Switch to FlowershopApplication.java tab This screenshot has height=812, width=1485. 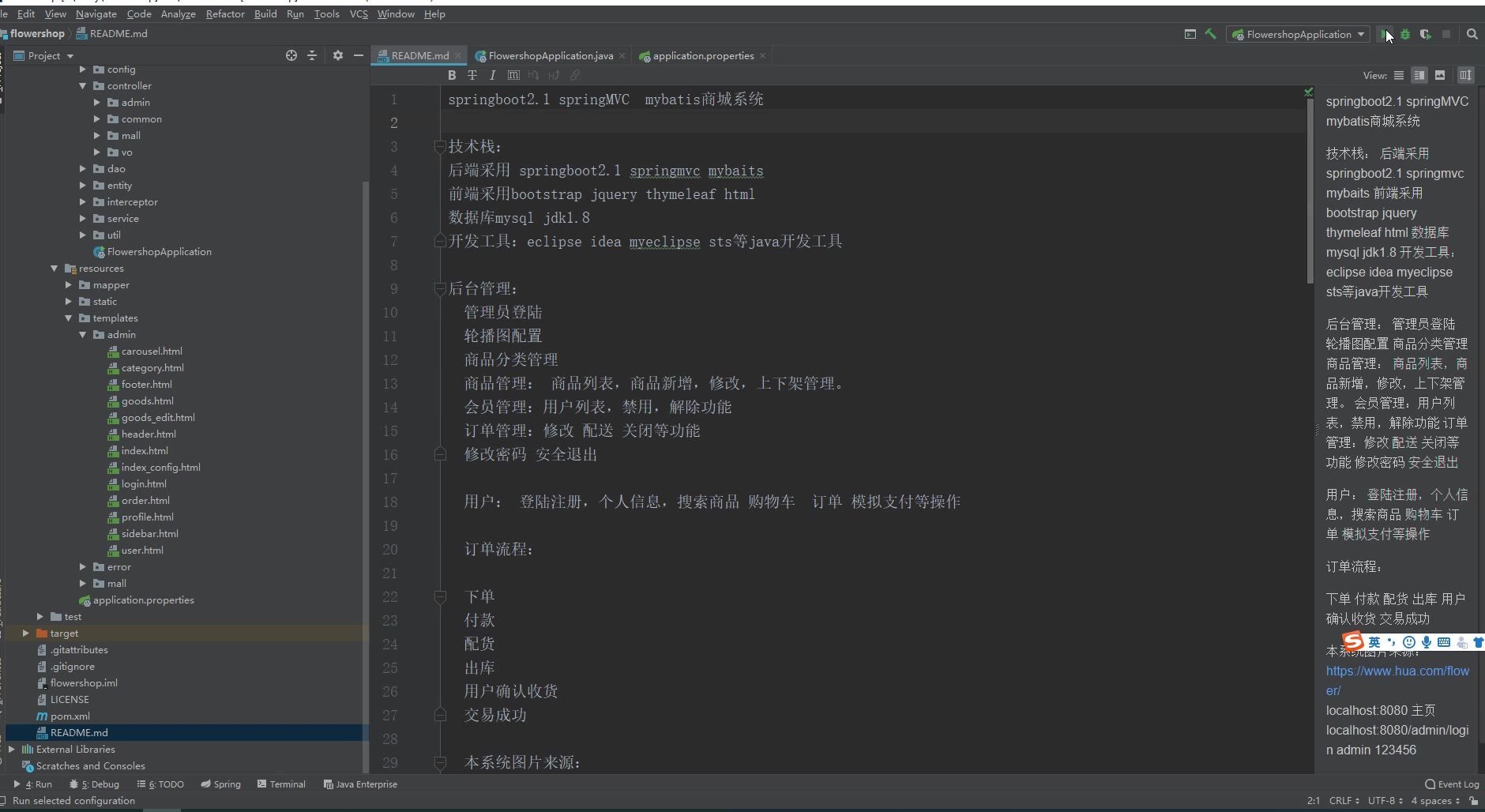pyautogui.click(x=551, y=55)
